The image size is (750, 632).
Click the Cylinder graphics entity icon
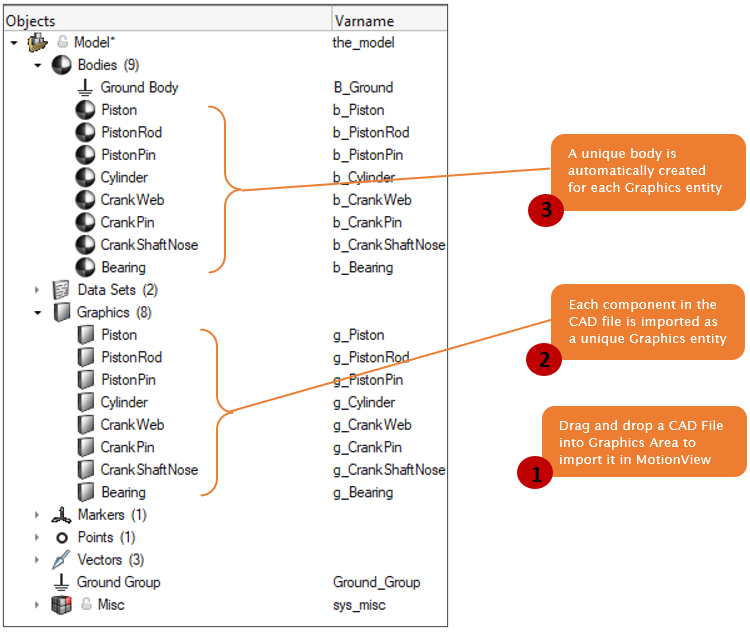point(85,402)
